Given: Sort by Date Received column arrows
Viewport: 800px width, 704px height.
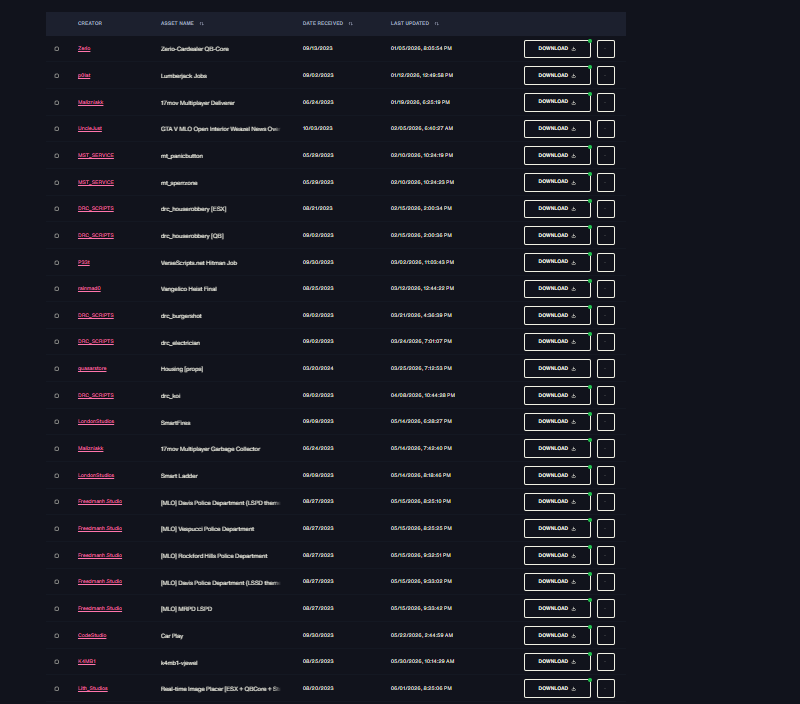Looking at the screenshot, I should 351,23.
